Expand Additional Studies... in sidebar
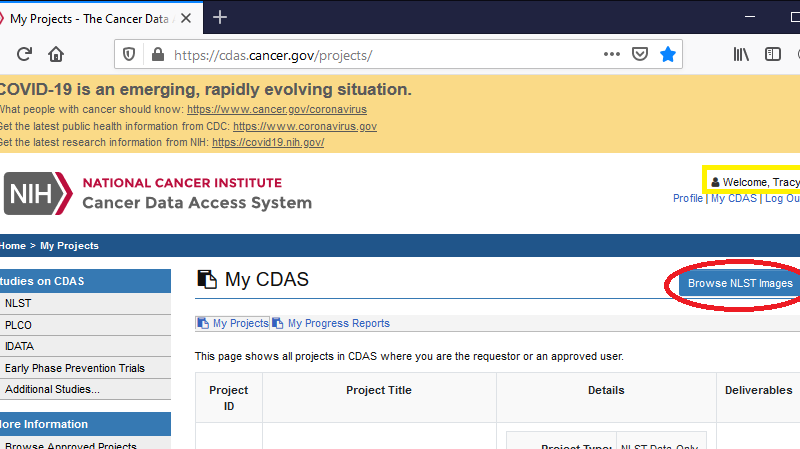 tap(85, 389)
